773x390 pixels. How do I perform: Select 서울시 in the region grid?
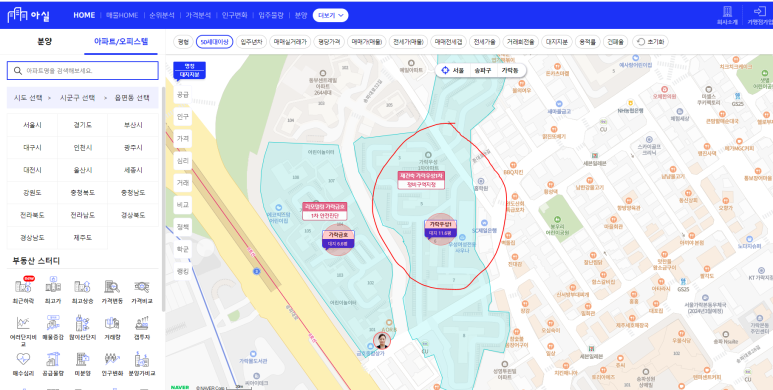(33, 125)
